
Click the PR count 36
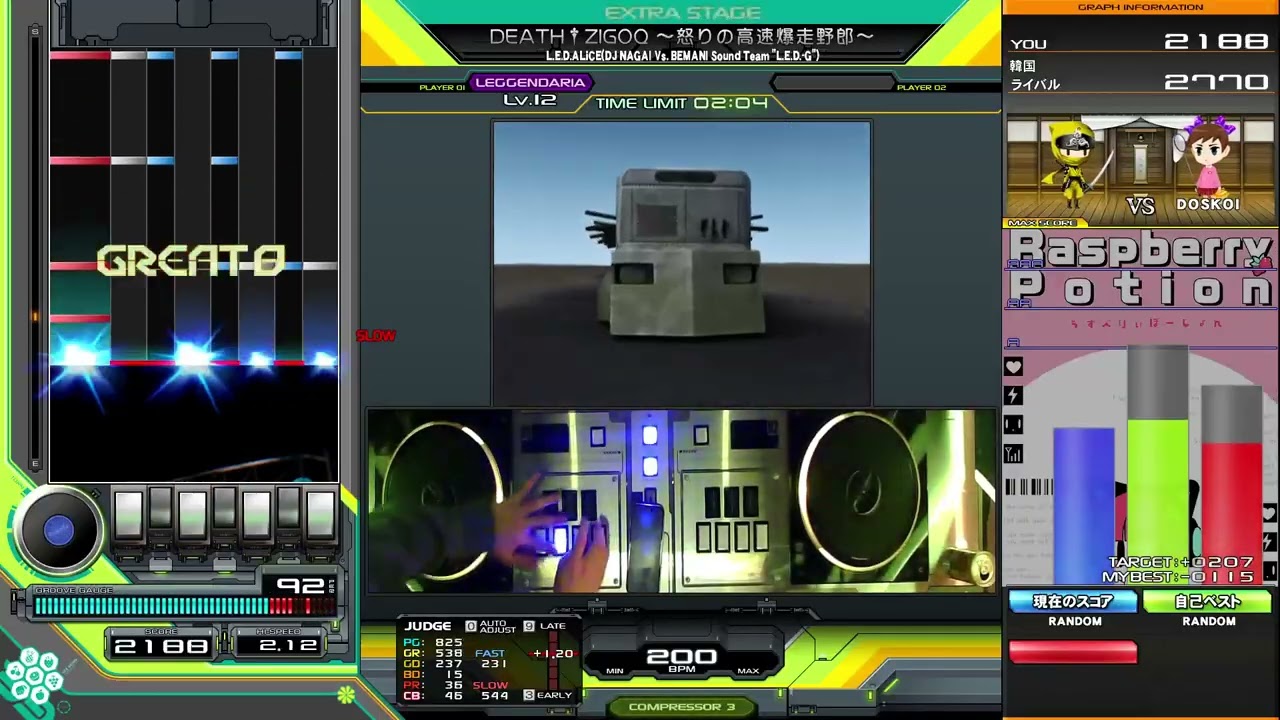coord(455,686)
